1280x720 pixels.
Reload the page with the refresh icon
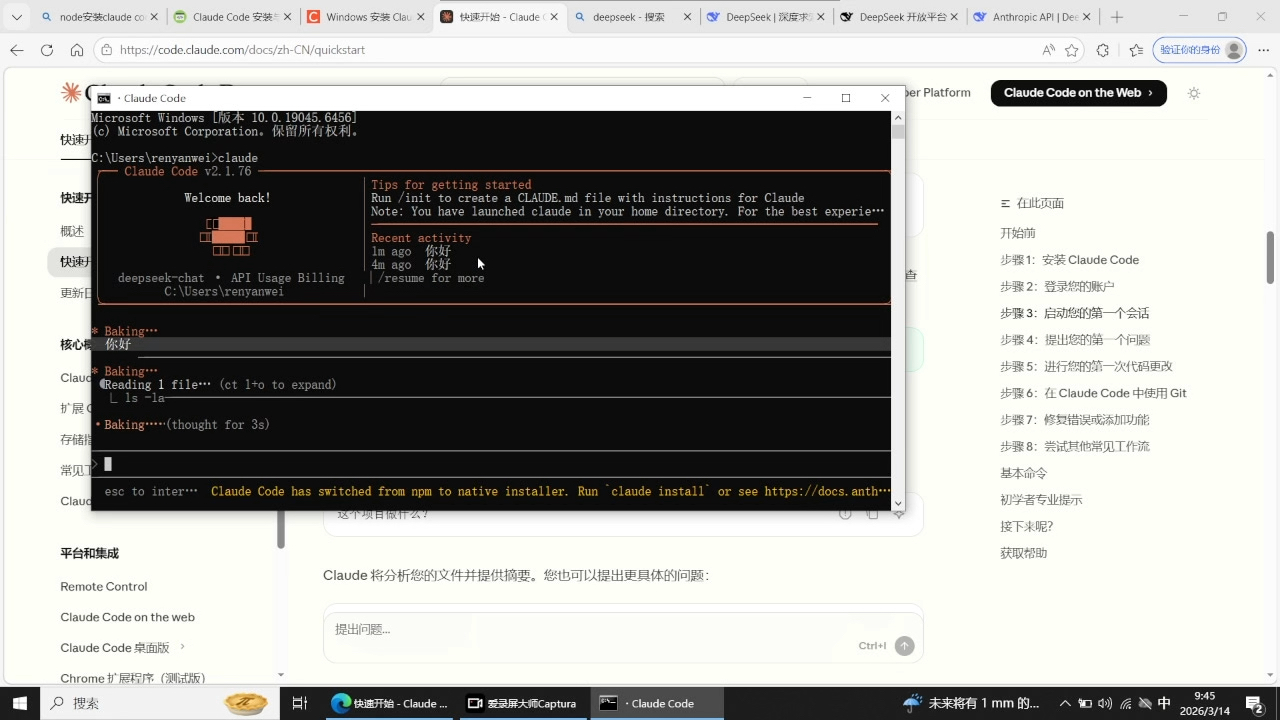pyautogui.click(x=47, y=50)
